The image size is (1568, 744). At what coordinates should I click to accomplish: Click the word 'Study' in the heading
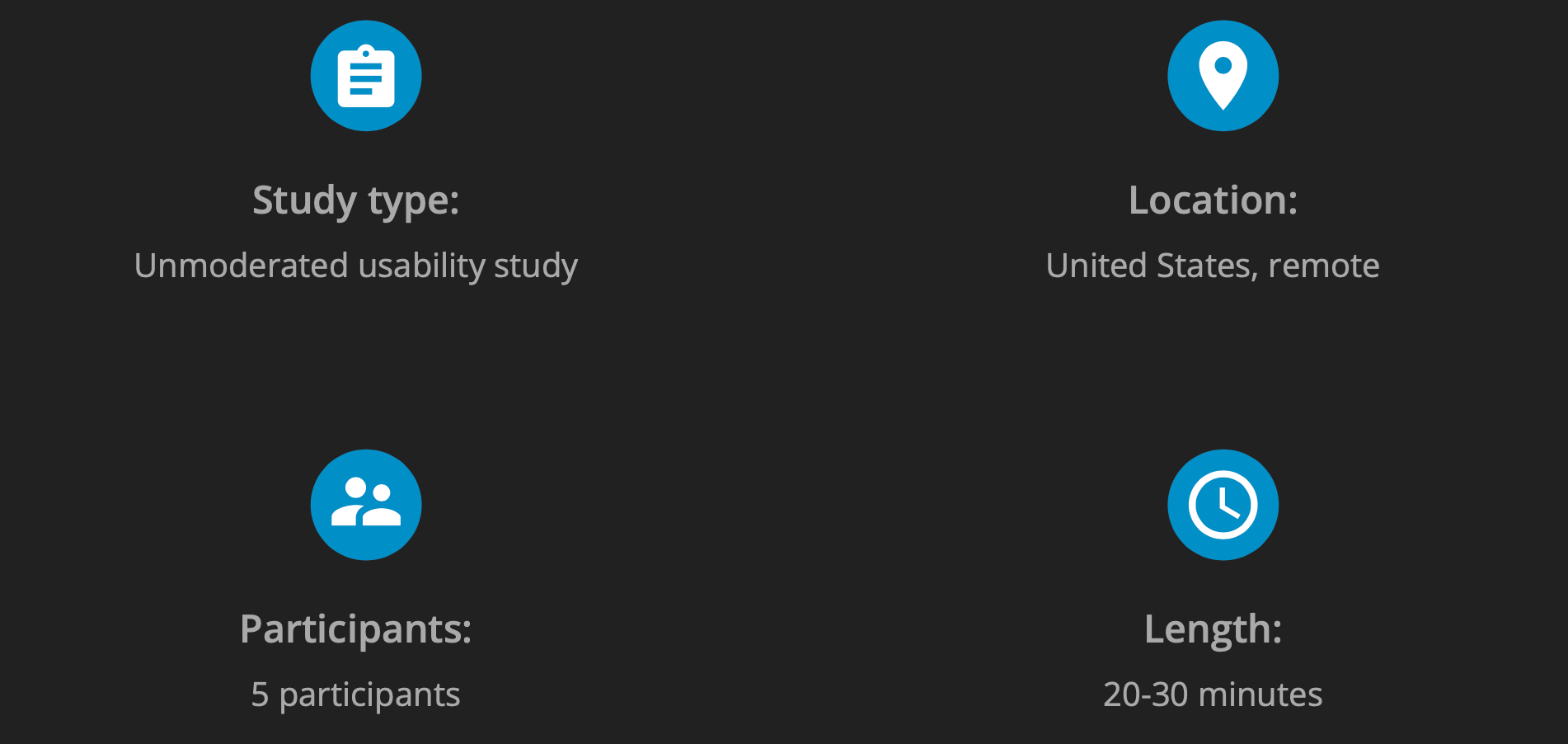(304, 200)
